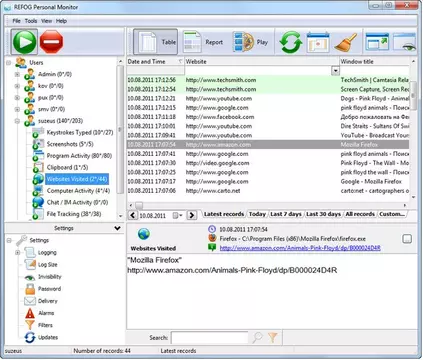Select the Admin user
Viewport: 423px width, 360px height.
(55, 74)
